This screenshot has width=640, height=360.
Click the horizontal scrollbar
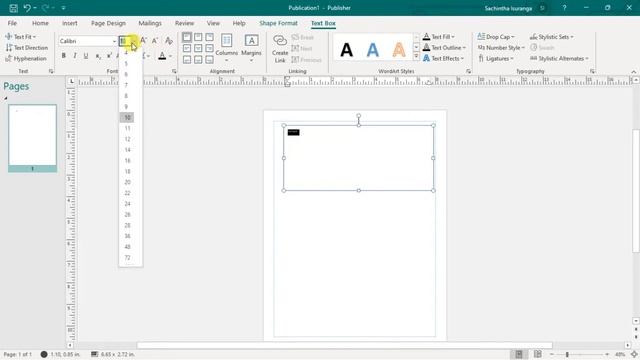(x=344, y=345)
